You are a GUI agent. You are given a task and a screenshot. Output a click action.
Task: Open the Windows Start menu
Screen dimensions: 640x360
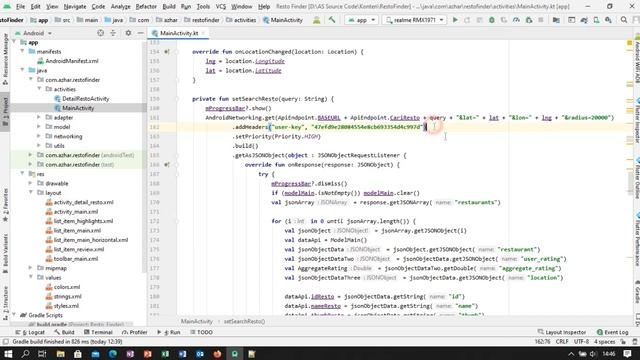coord(8,354)
